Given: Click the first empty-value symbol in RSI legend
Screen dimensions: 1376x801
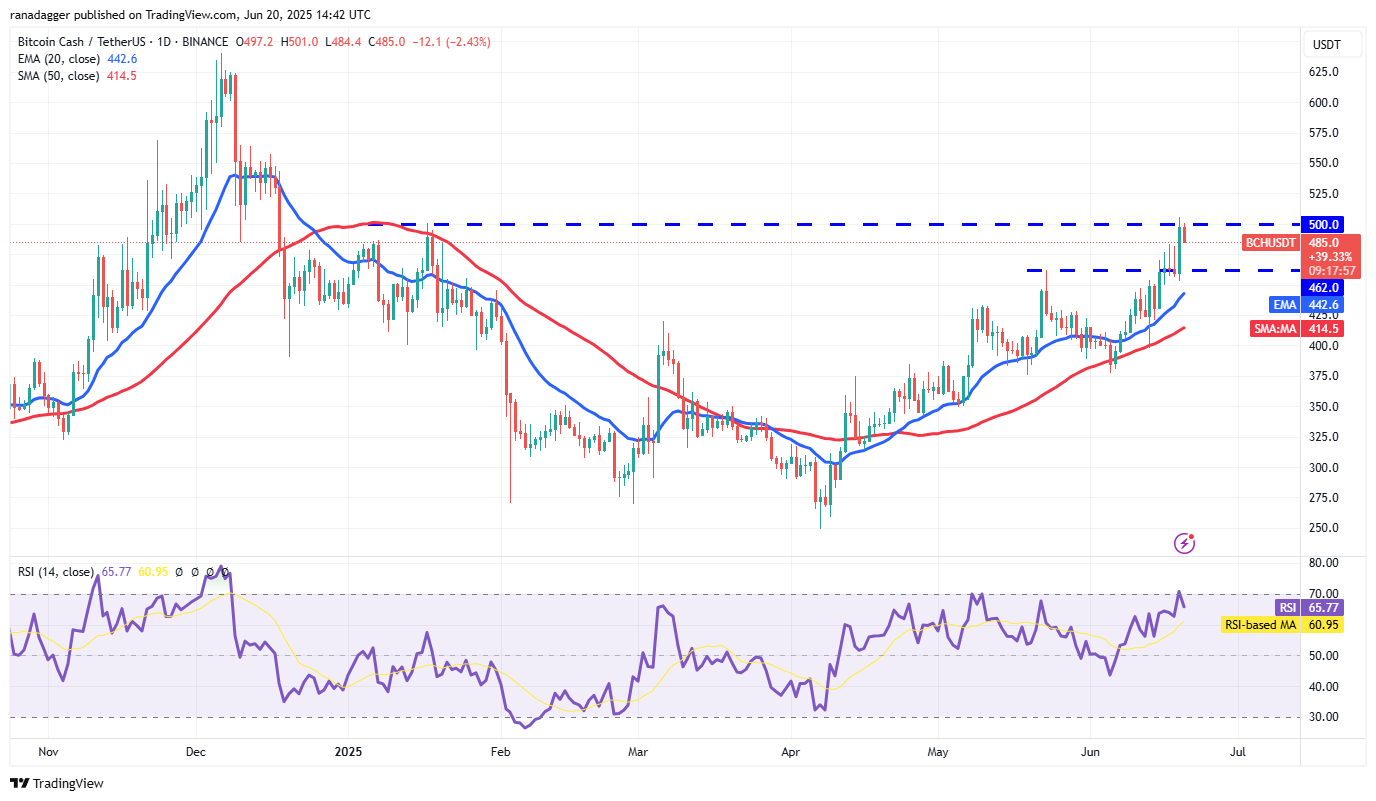Looking at the screenshot, I should [x=180, y=573].
